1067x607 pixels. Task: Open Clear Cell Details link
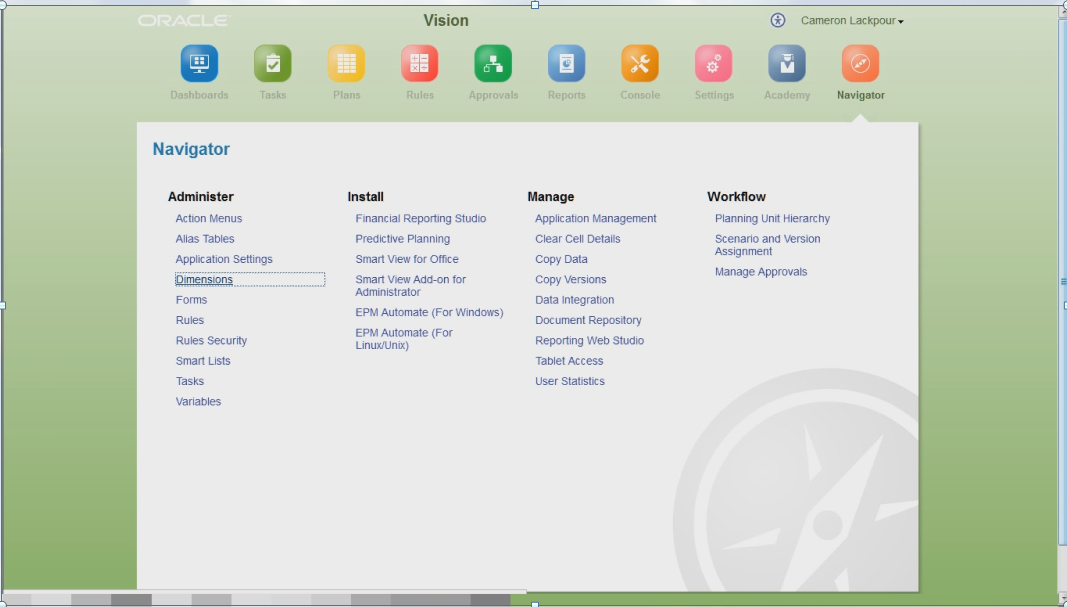(x=578, y=239)
